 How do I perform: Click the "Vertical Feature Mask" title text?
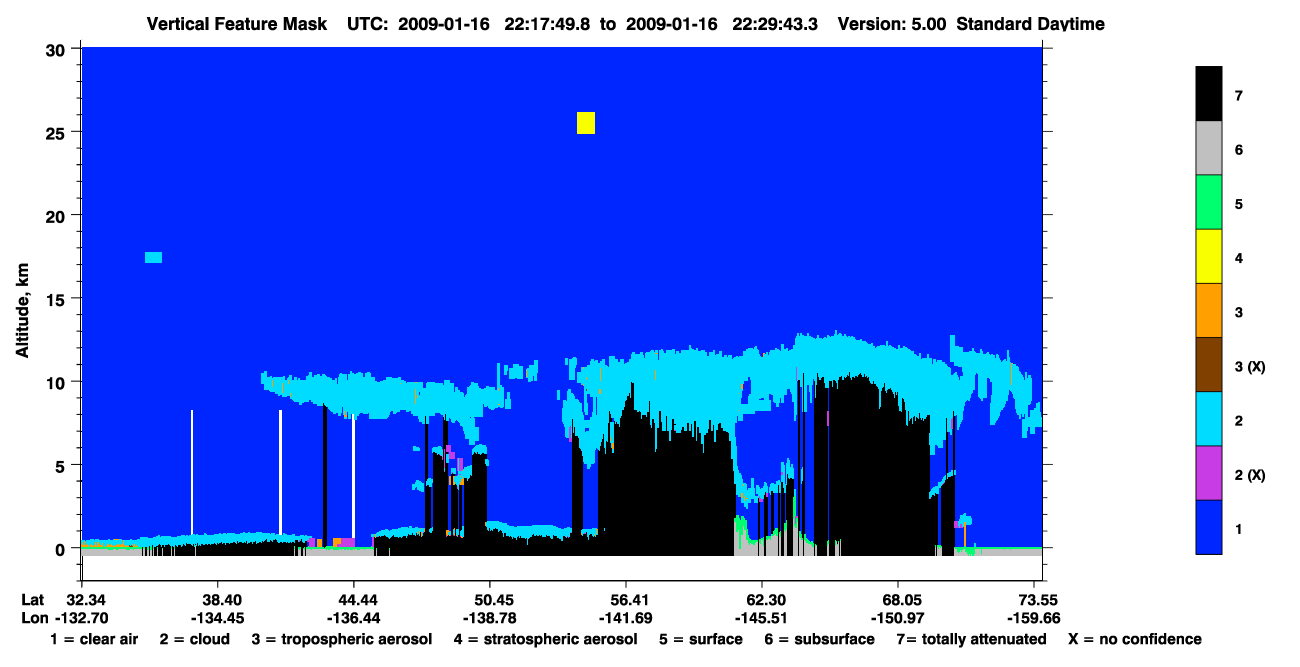[x=237, y=24]
